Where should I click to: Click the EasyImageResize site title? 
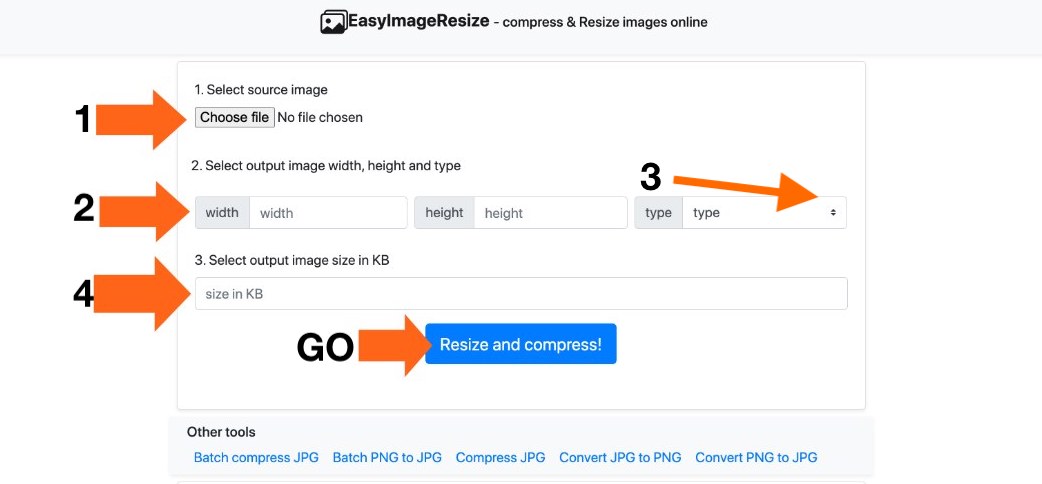click(418, 21)
